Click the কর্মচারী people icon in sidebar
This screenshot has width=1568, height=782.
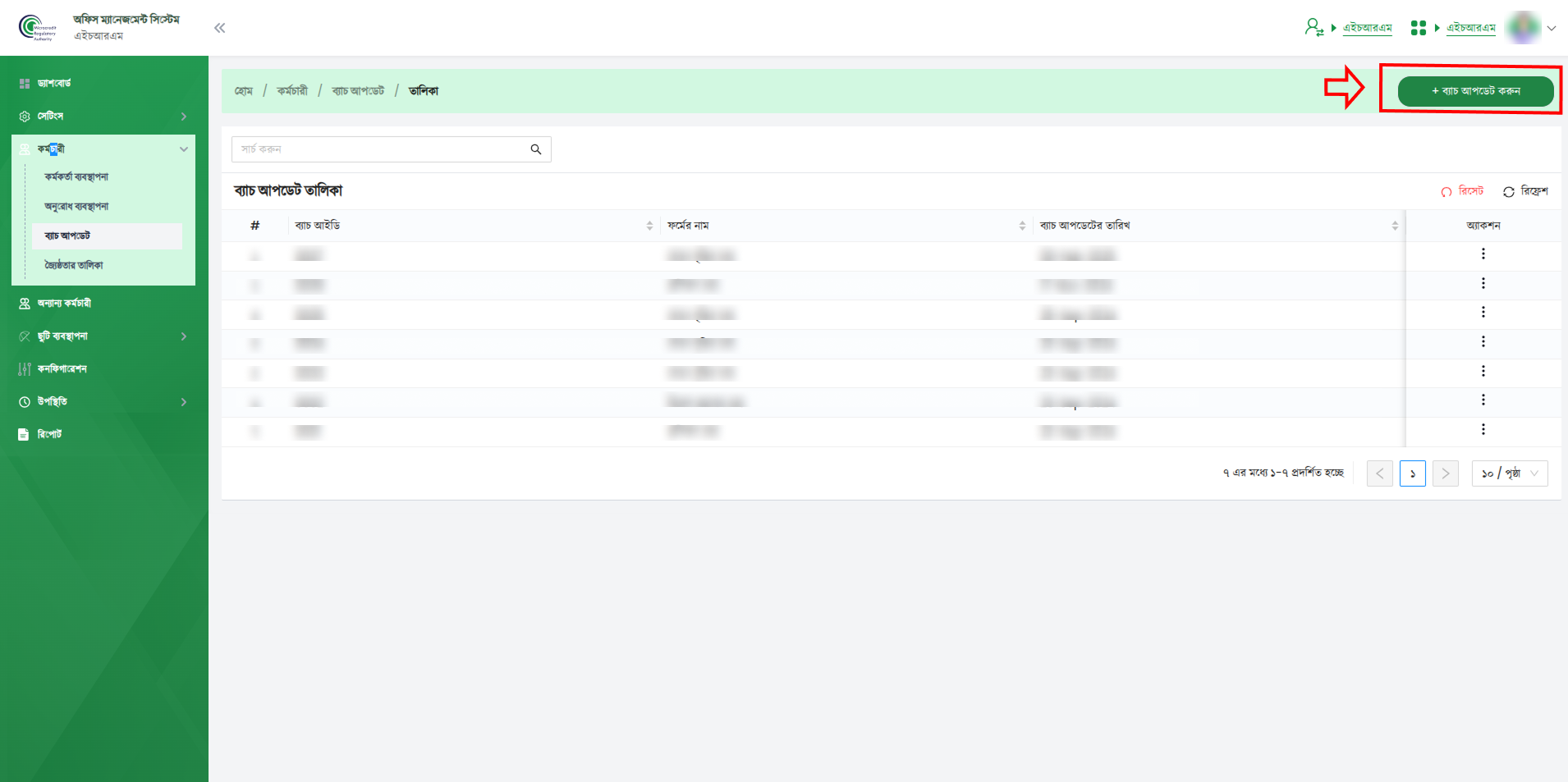[25, 149]
